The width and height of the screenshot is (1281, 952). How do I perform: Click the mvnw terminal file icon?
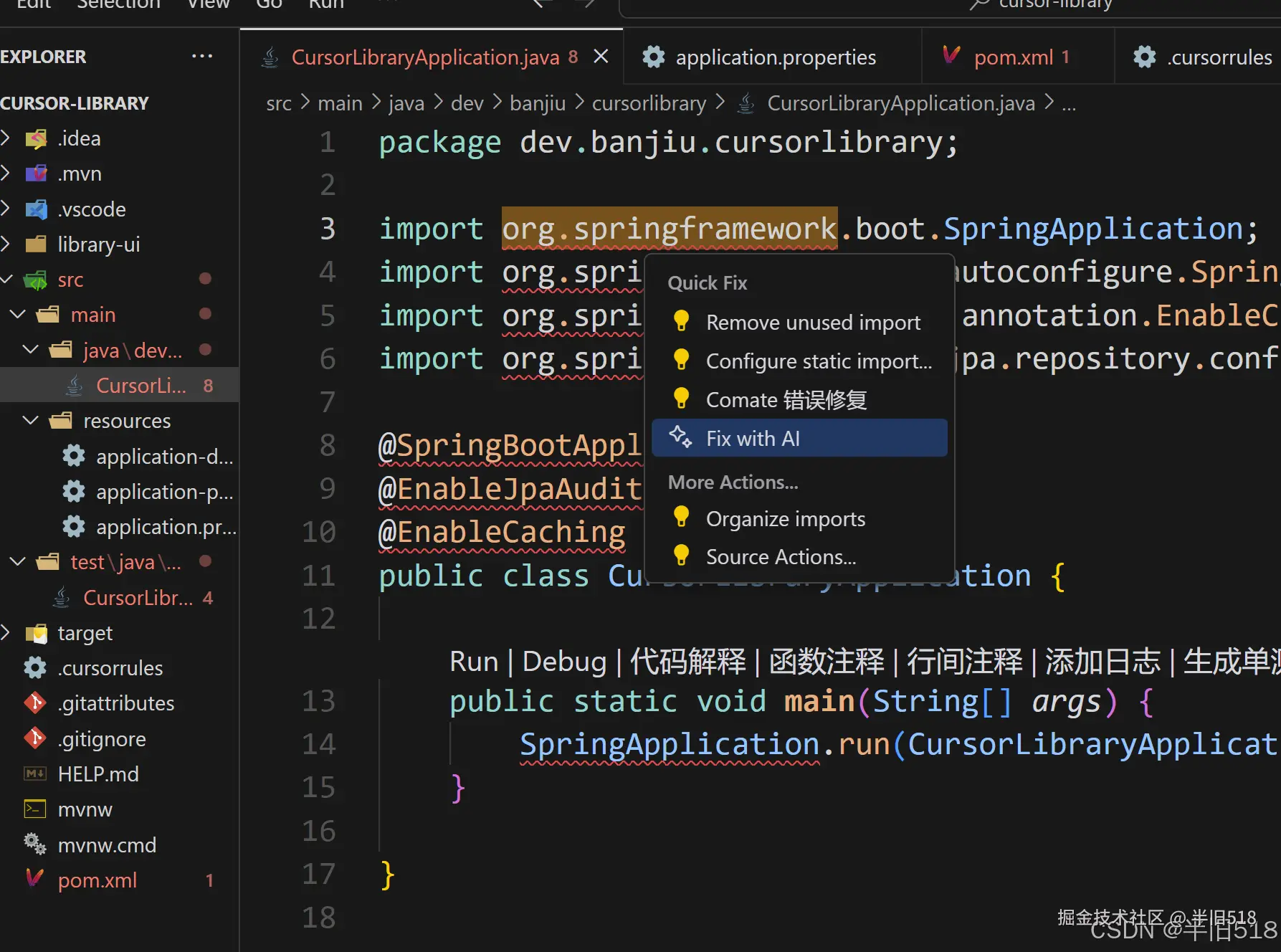[35, 809]
